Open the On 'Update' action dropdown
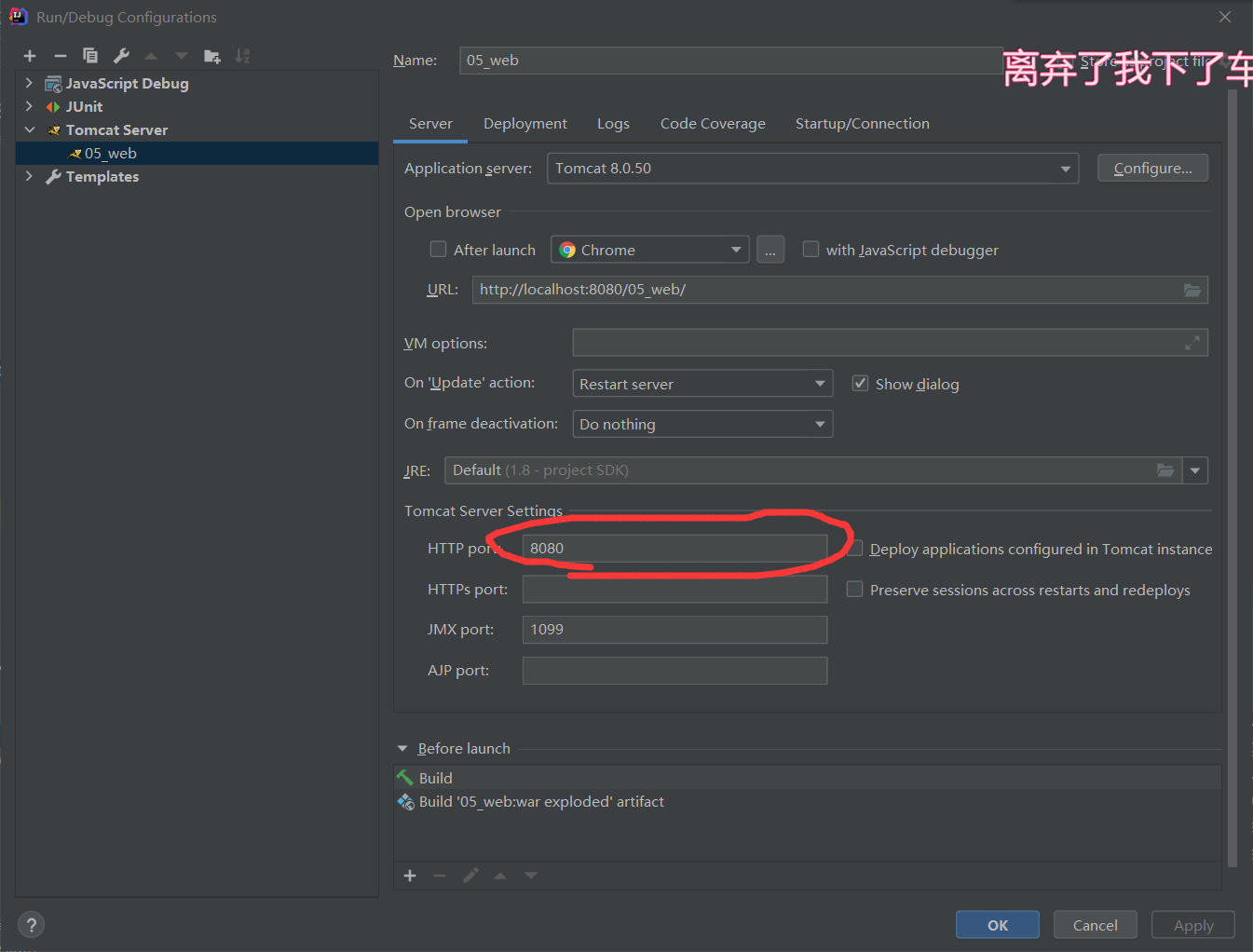The width and height of the screenshot is (1253, 952). click(702, 384)
